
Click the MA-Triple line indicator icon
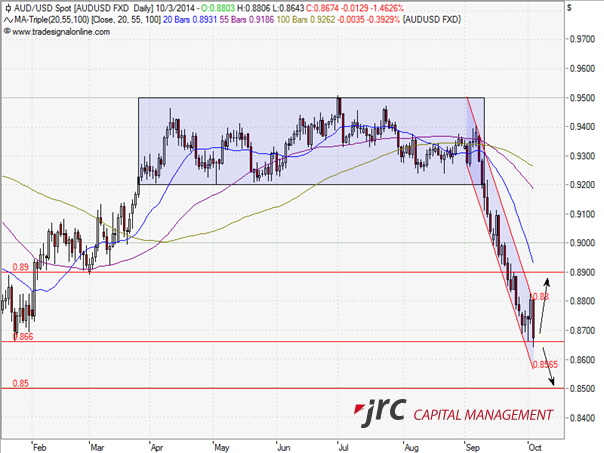pyautogui.click(x=8, y=20)
